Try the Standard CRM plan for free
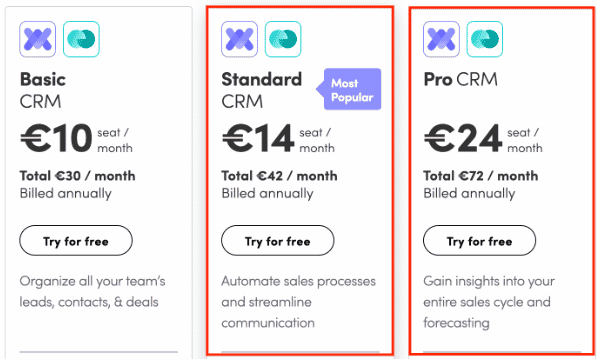This screenshot has width=598, height=361. pos(278,241)
